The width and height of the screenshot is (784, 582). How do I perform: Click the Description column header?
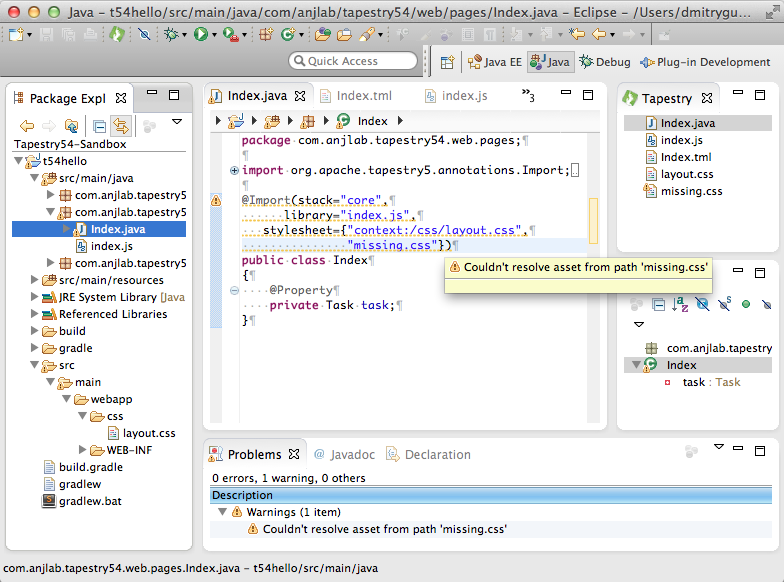point(491,495)
